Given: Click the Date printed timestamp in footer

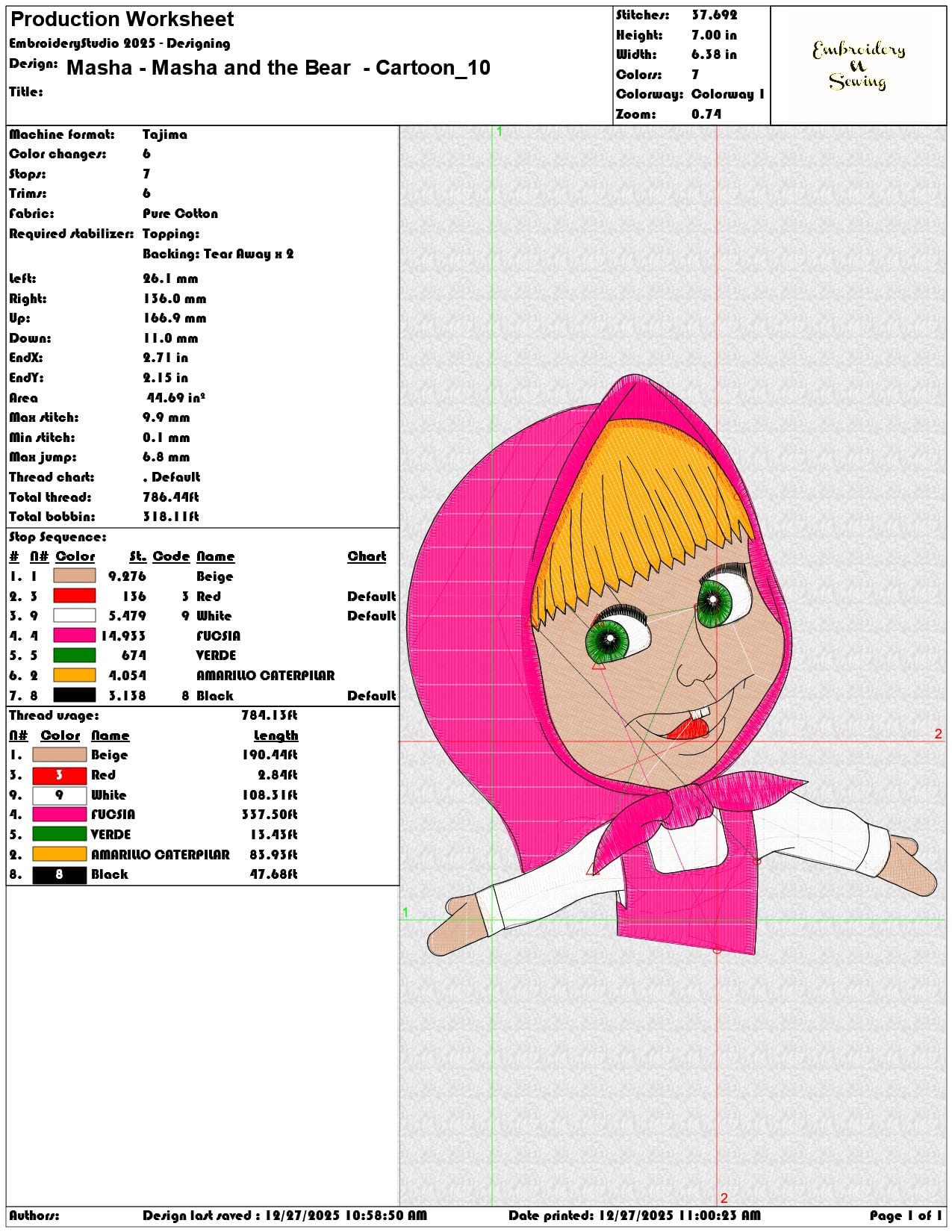Looking at the screenshot, I should 635,1216.
